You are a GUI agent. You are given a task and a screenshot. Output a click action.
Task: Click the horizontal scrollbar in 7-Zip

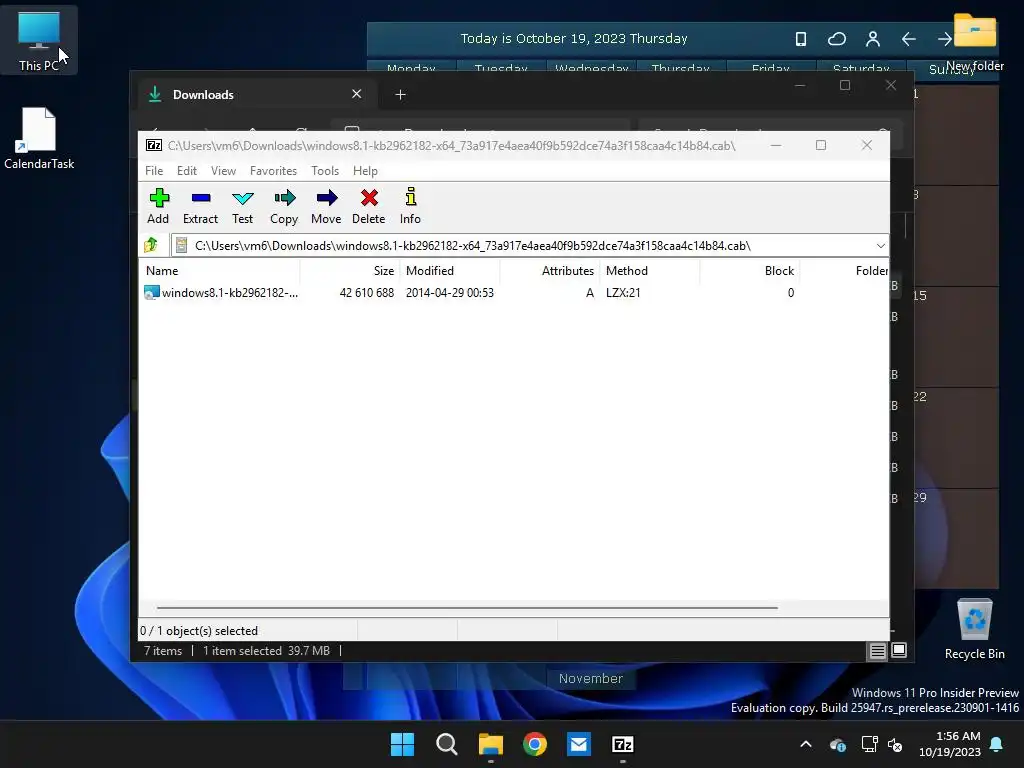(467, 607)
